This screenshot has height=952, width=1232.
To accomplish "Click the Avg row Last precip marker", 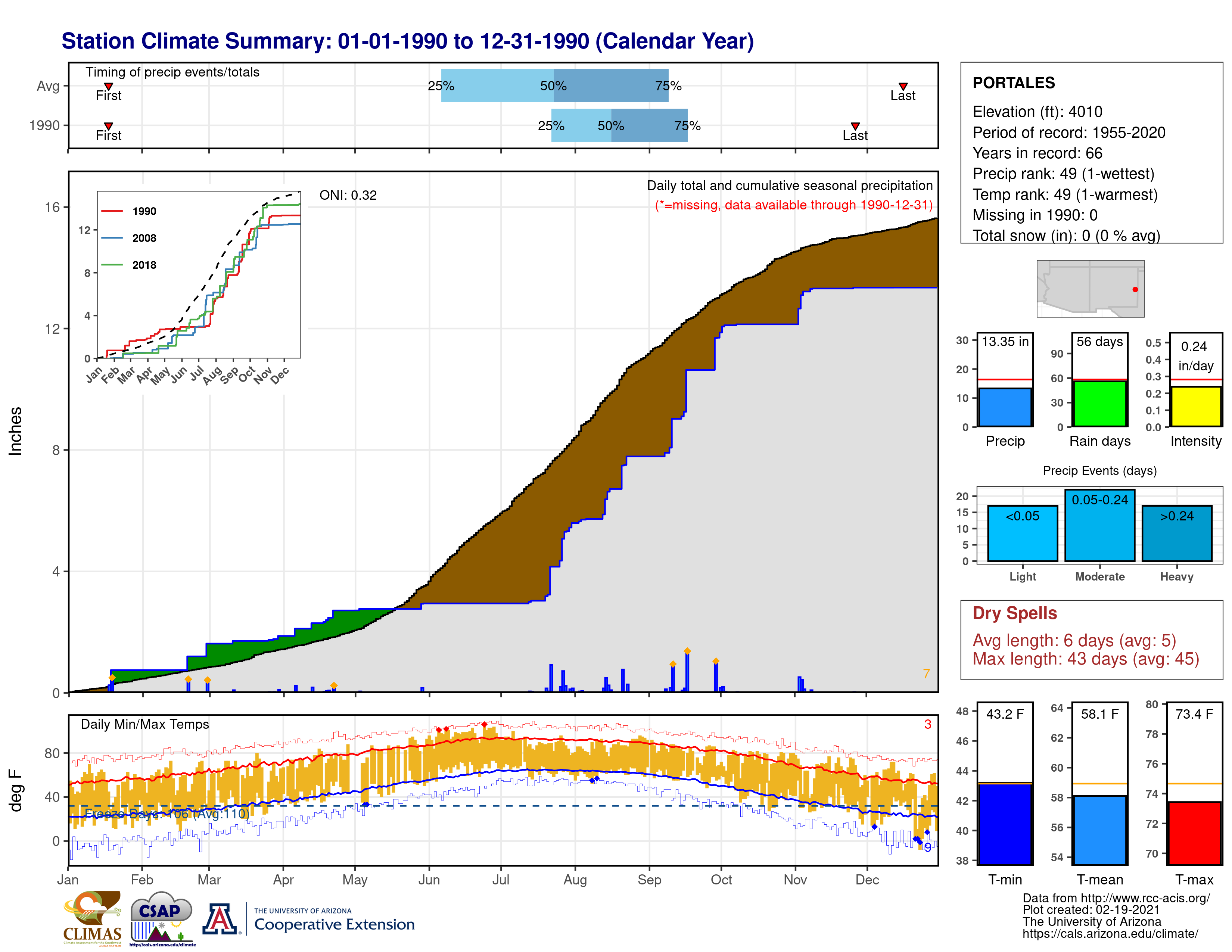I will [903, 86].
